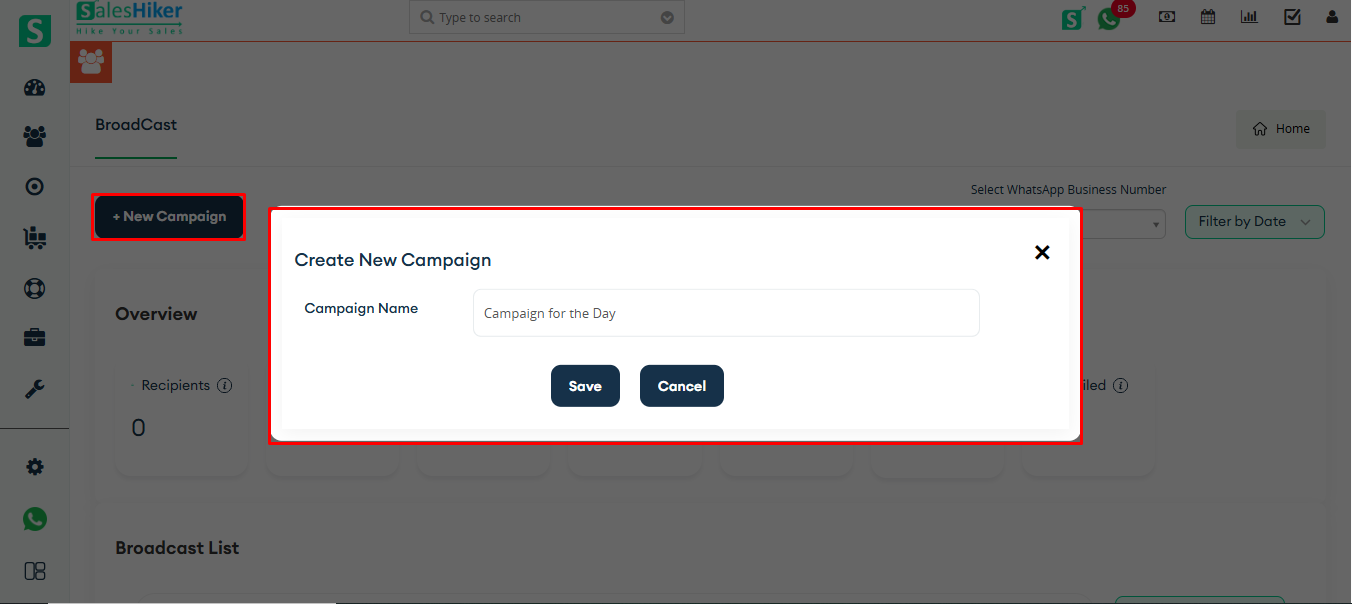
Task: Switch to the BroadCast tab
Action: coord(135,125)
